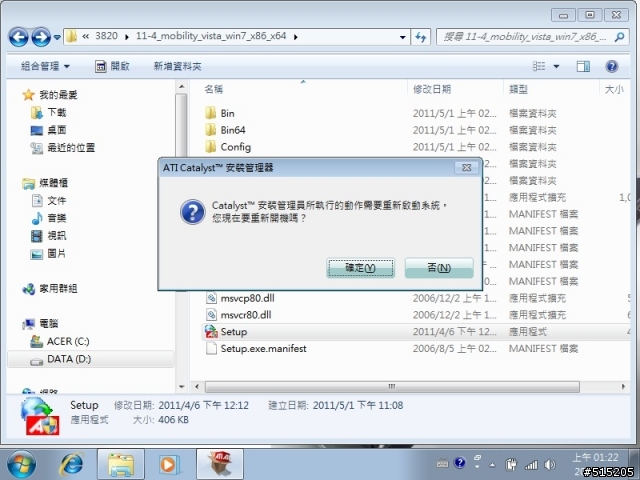Click the network signal tray icon
Image resolution: width=640 pixels, height=480 pixels.
[531, 464]
